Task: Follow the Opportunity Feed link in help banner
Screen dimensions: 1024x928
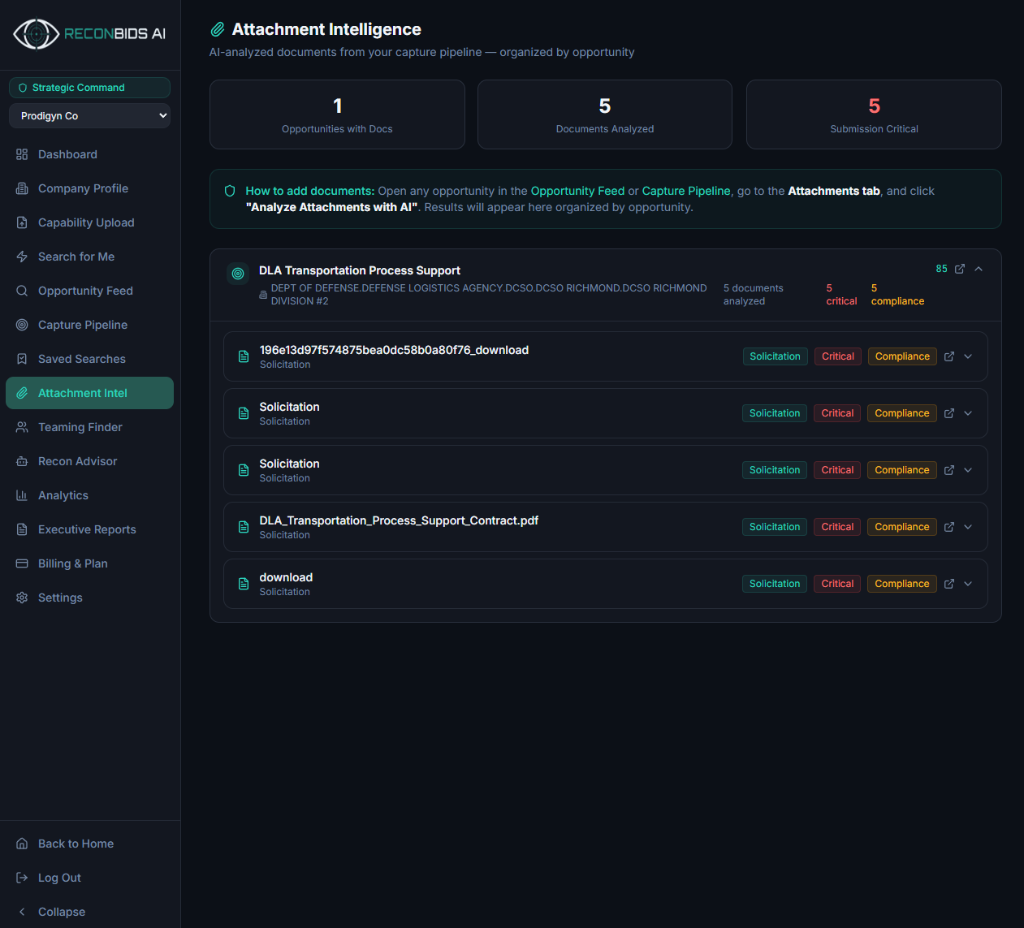Action: [577, 191]
